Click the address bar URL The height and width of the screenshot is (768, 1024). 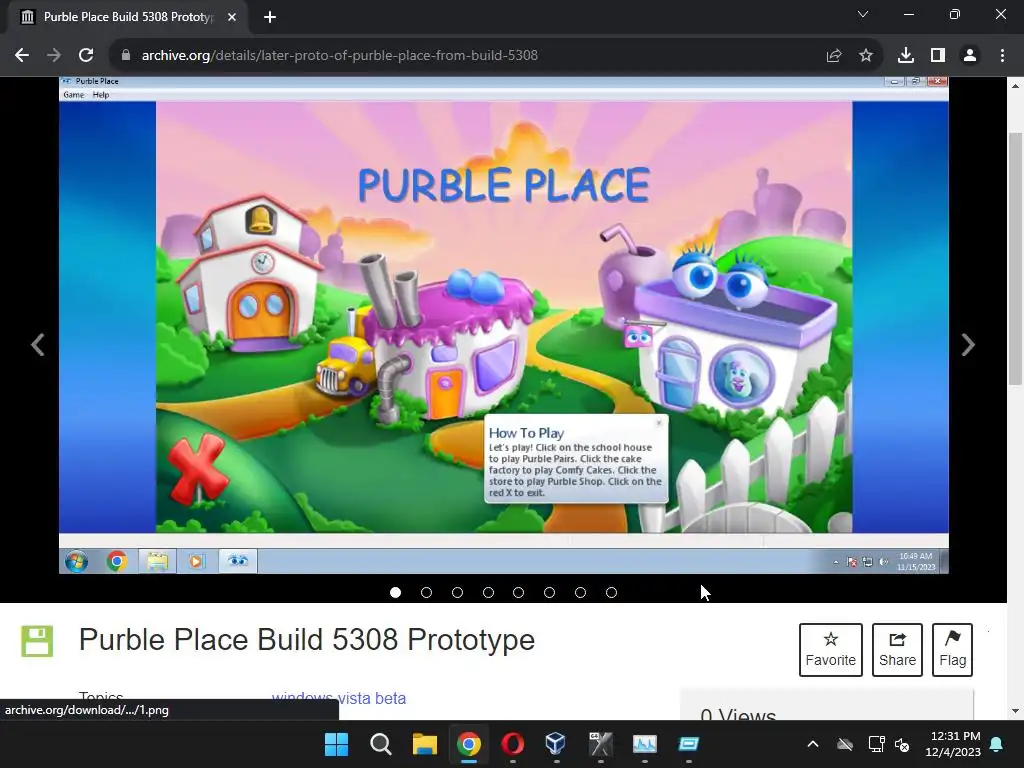[340, 56]
